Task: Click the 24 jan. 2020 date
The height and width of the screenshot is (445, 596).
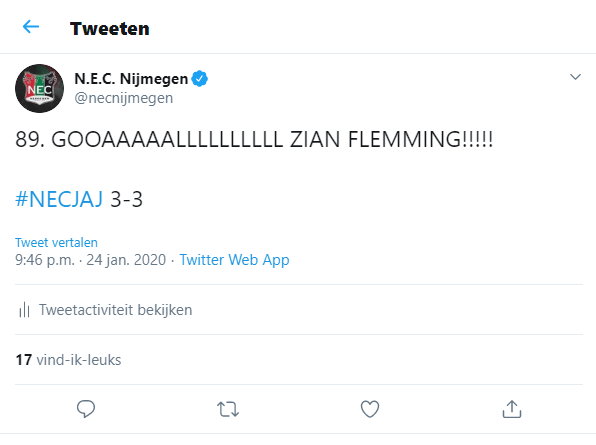Action: [x=126, y=260]
